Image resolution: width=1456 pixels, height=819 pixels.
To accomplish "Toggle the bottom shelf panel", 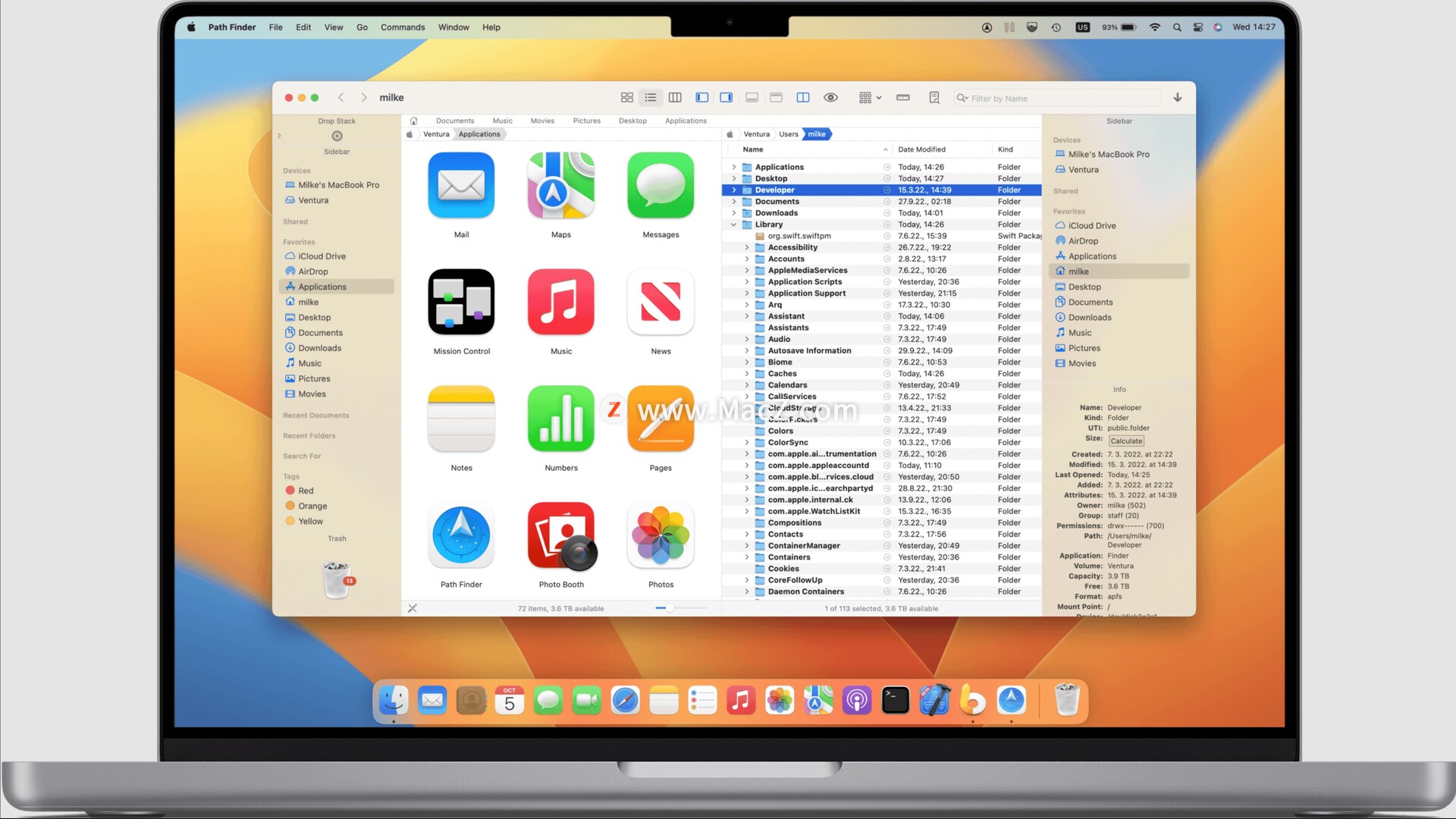I will pos(752,98).
